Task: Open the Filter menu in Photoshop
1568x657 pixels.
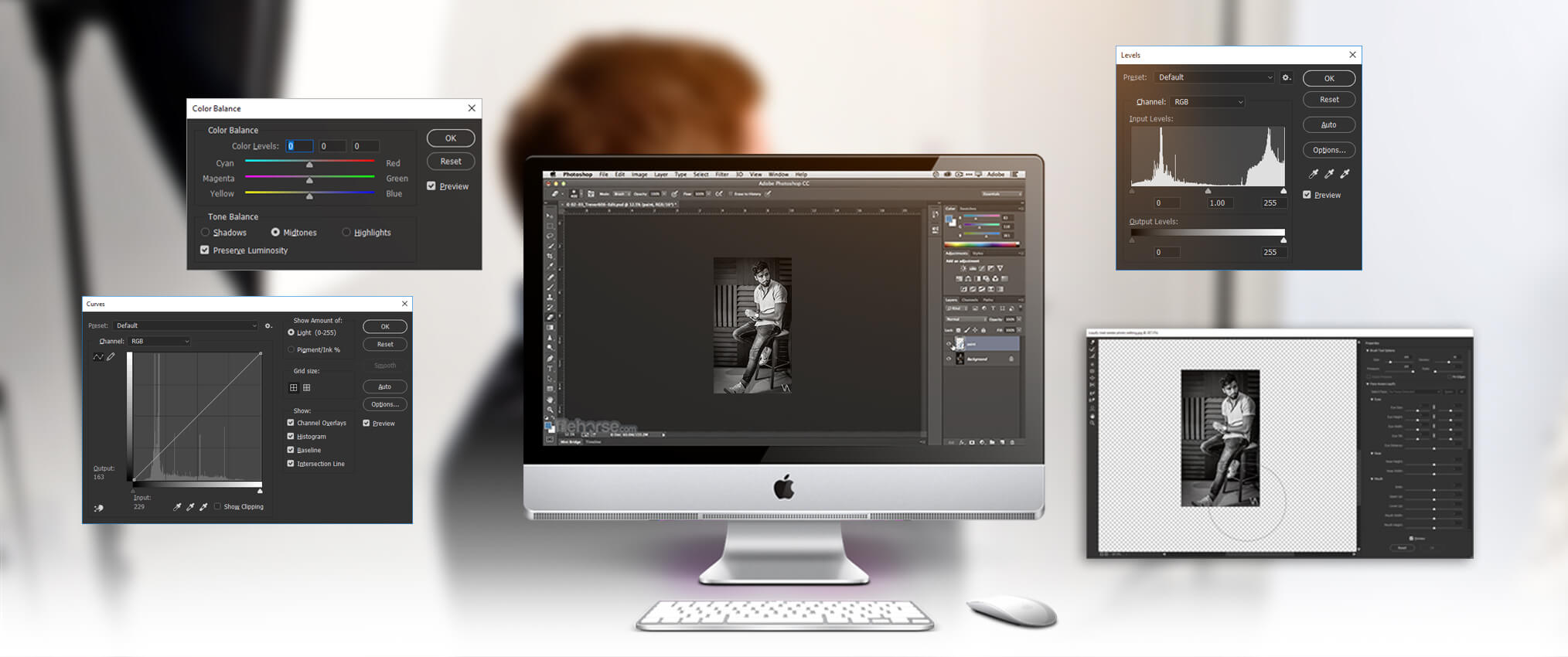Action: coord(722,175)
